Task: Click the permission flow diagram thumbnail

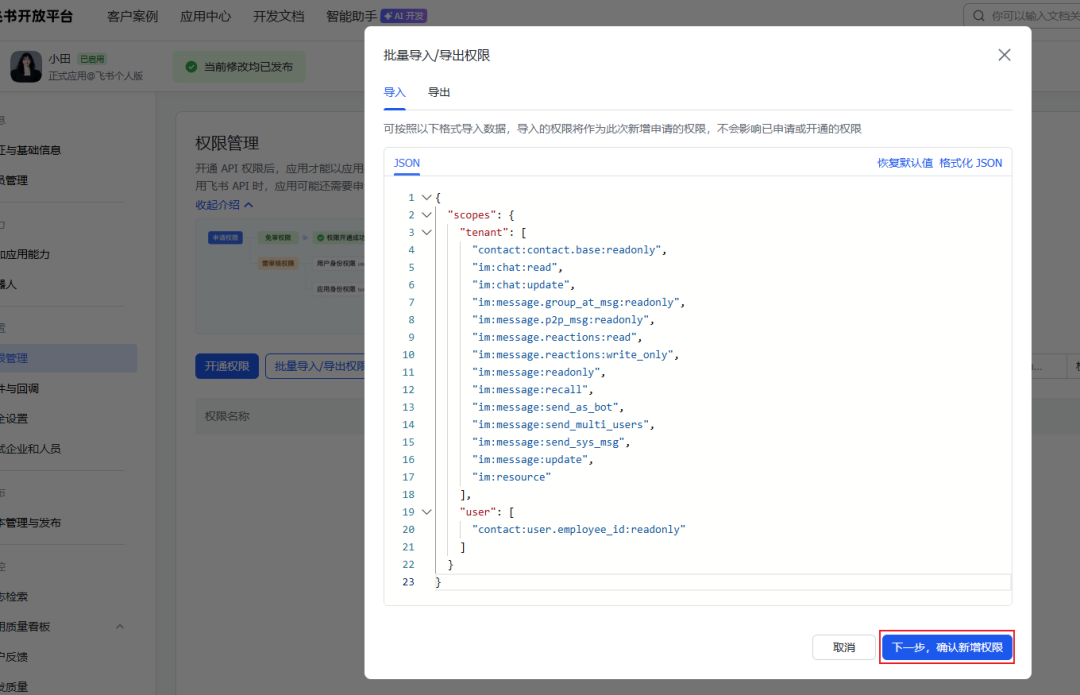Action: (x=280, y=277)
